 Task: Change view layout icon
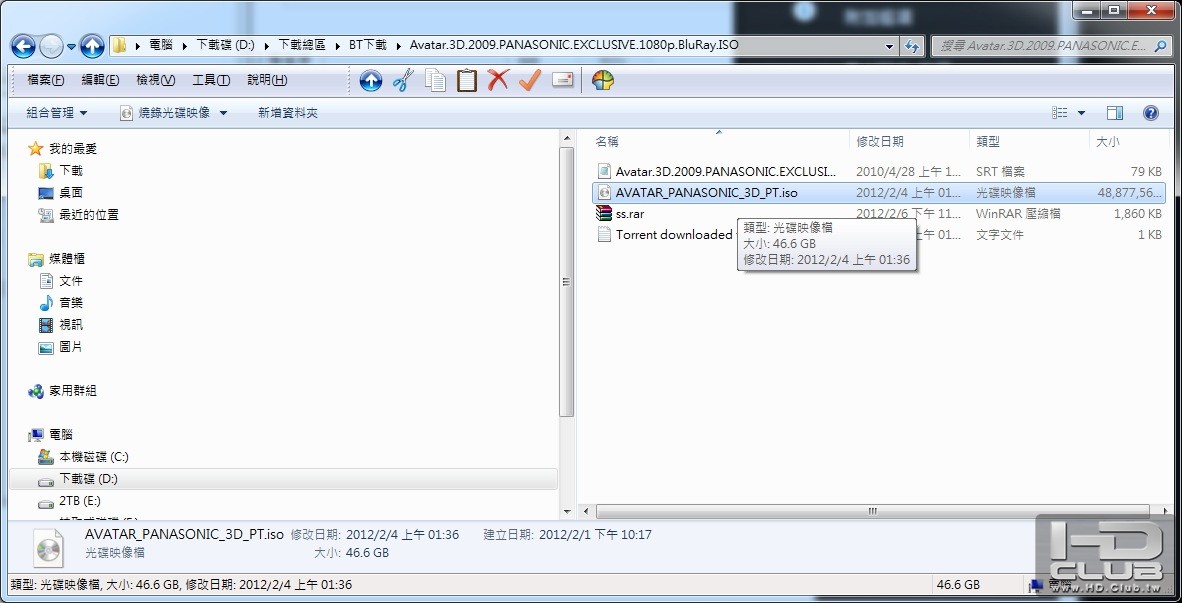[1059, 113]
